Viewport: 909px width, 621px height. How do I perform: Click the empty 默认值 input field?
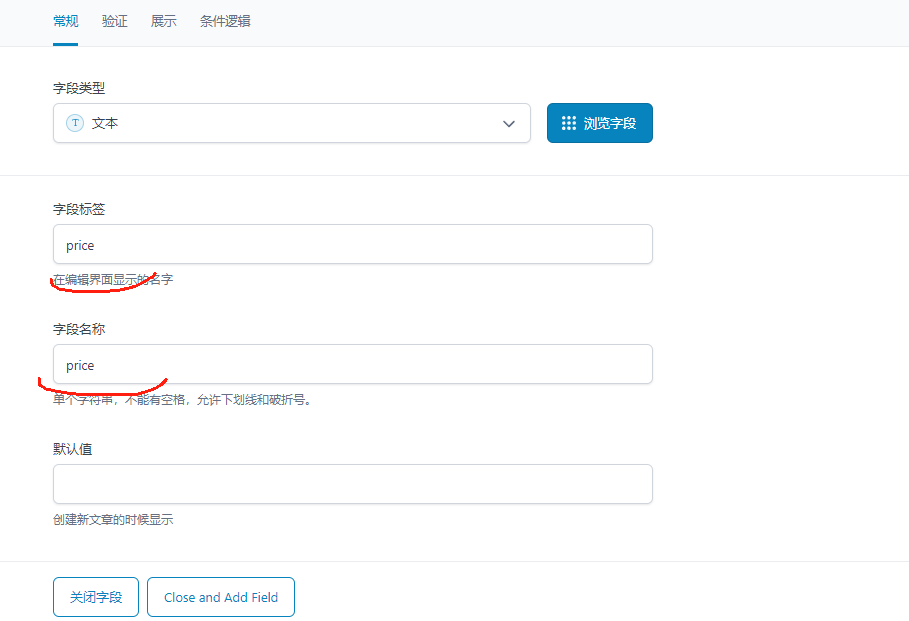point(352,484)
